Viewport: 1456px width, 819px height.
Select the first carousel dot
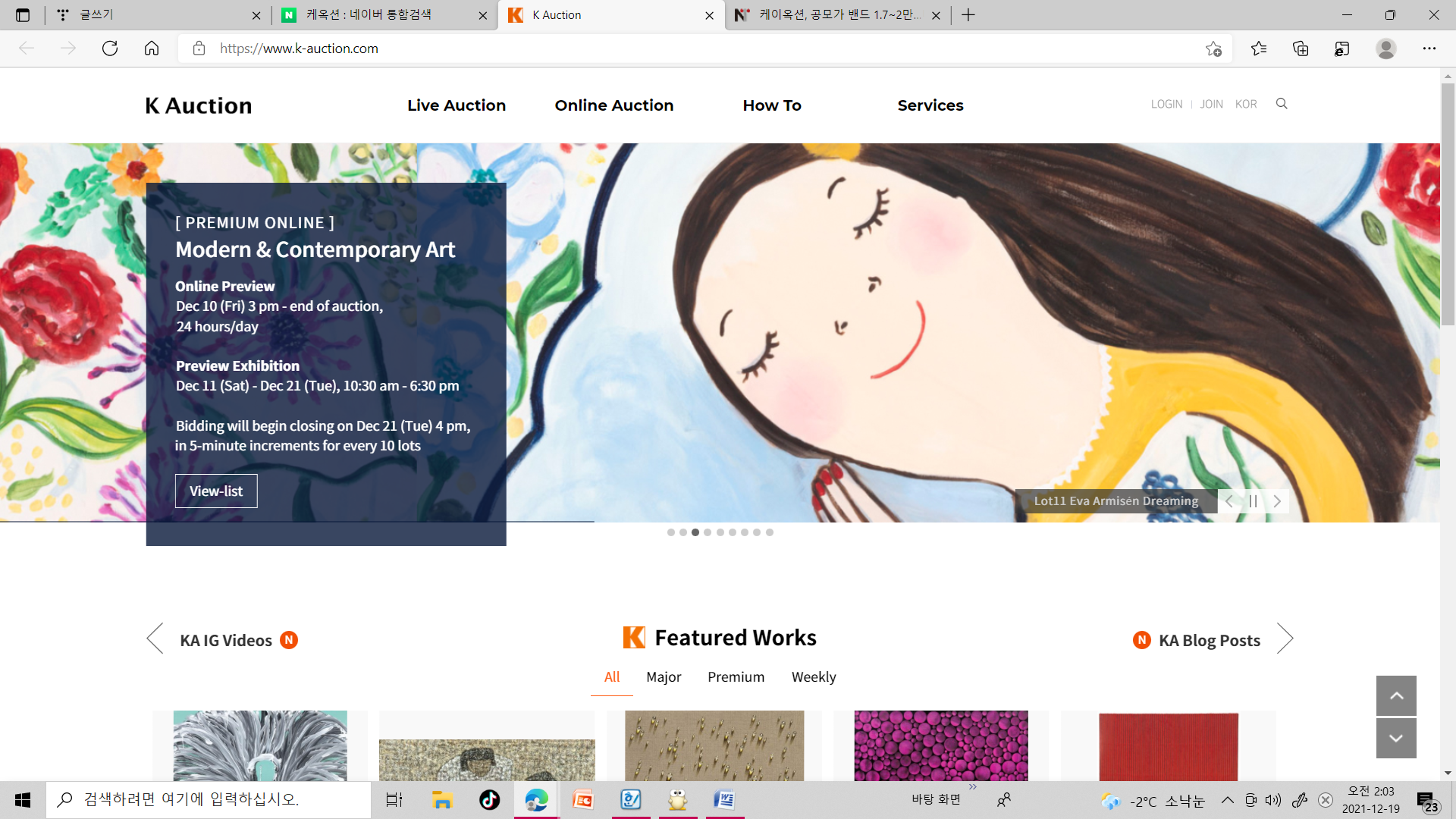coord(671,532)
